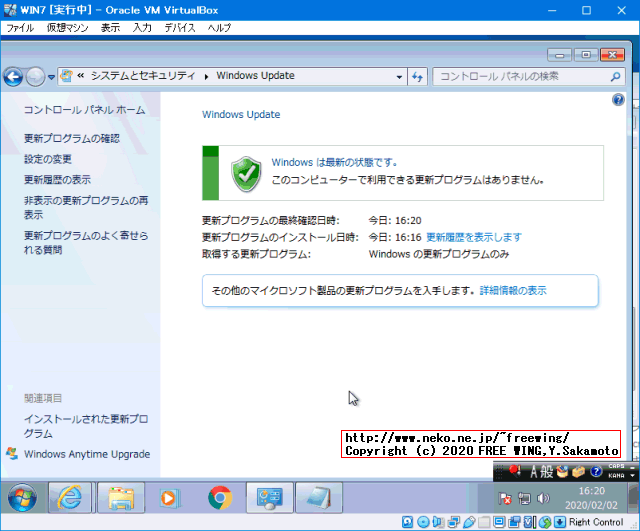Click VirtualBox hard disk activity indicator
This screenshot has width=640, height=531.
click(407, 522)
